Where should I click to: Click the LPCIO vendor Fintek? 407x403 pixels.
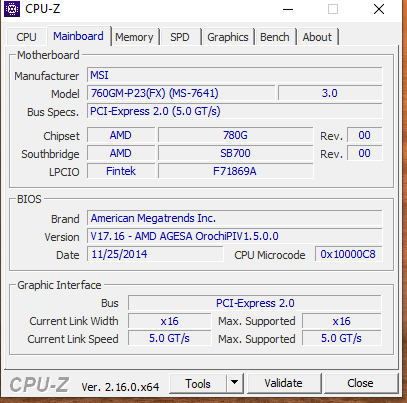coord(121,171)
